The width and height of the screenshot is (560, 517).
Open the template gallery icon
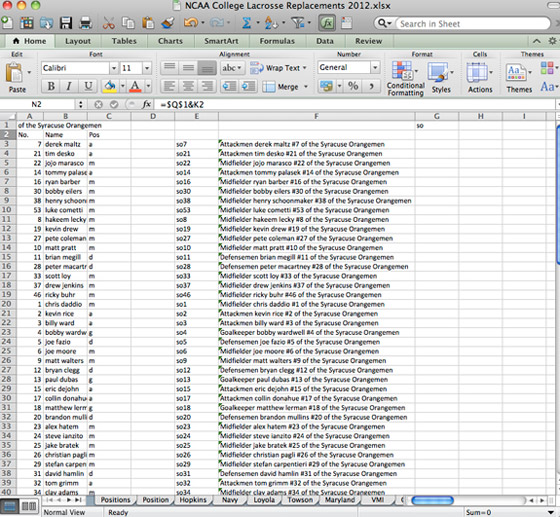point(27,23)
